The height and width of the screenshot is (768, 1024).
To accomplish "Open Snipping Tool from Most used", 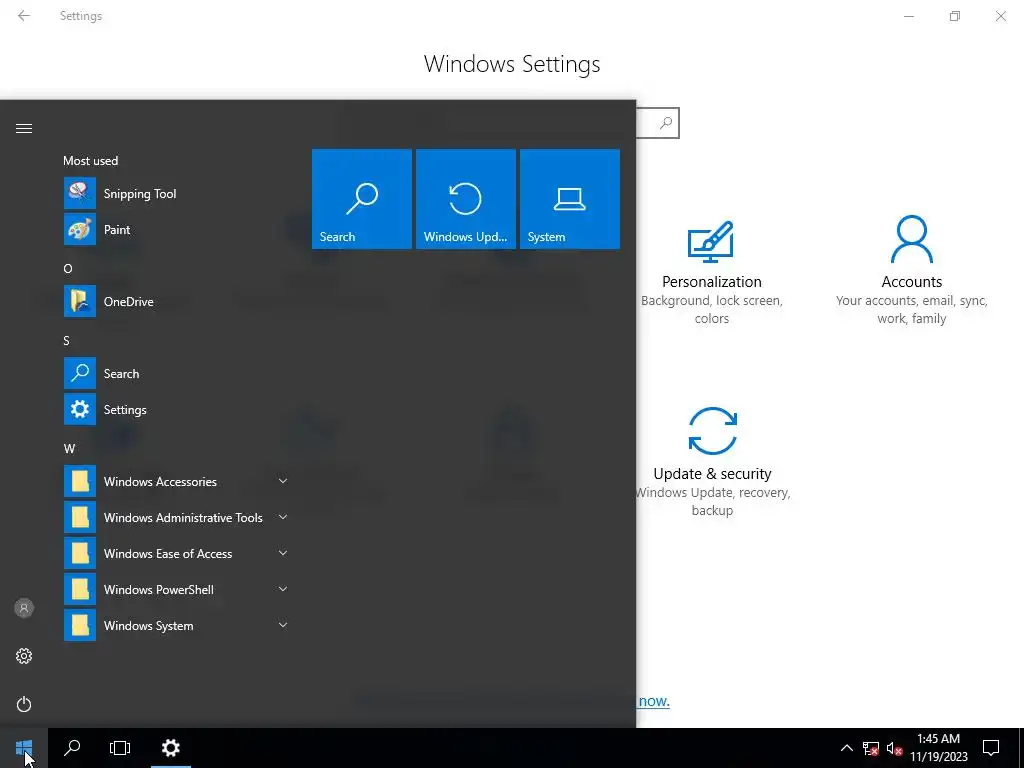I will [x=176, y=194].
